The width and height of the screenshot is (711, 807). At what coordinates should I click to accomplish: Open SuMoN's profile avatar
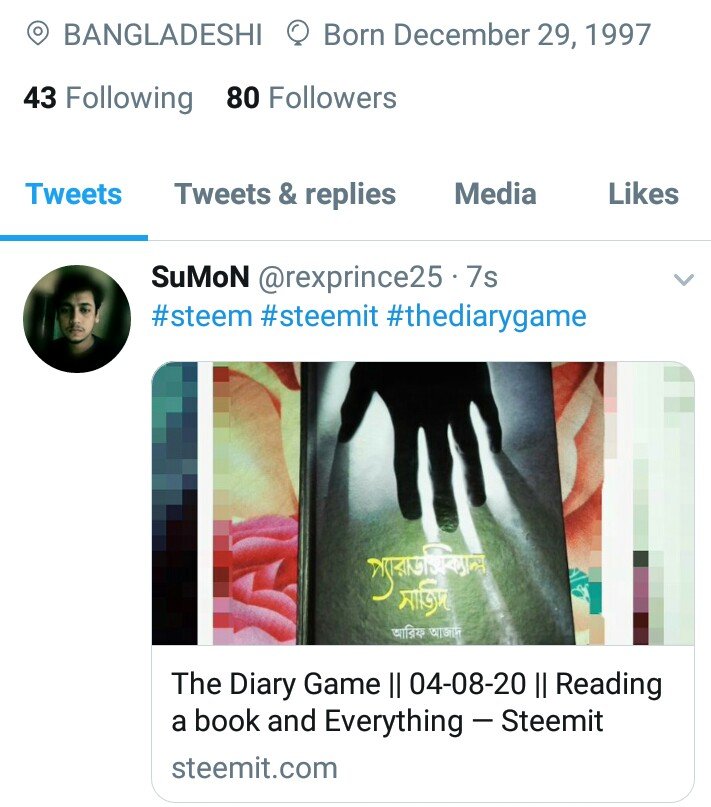pyautogui.click(x=77, y=319)
